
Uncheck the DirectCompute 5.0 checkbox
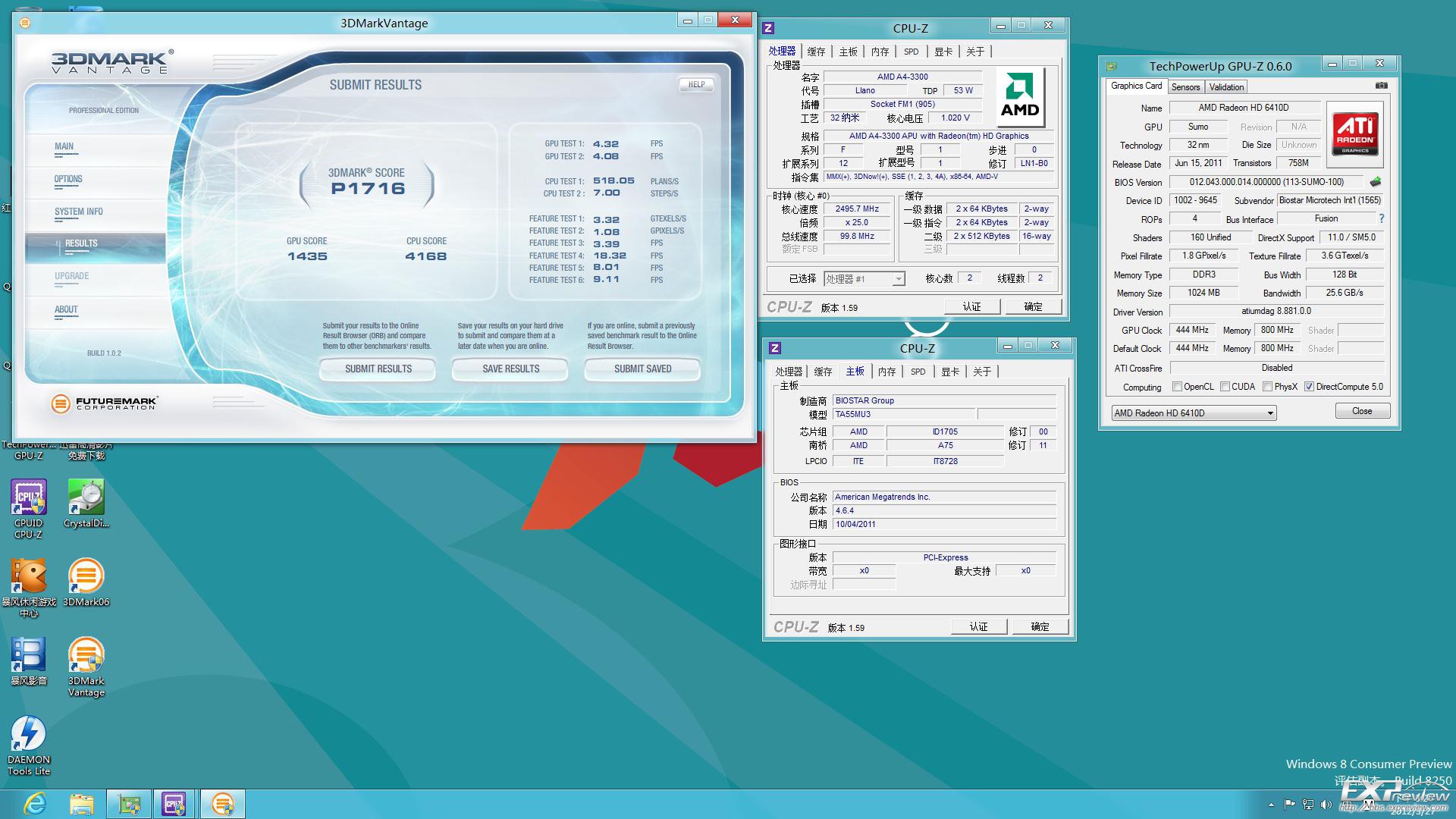coord(1309,387)
